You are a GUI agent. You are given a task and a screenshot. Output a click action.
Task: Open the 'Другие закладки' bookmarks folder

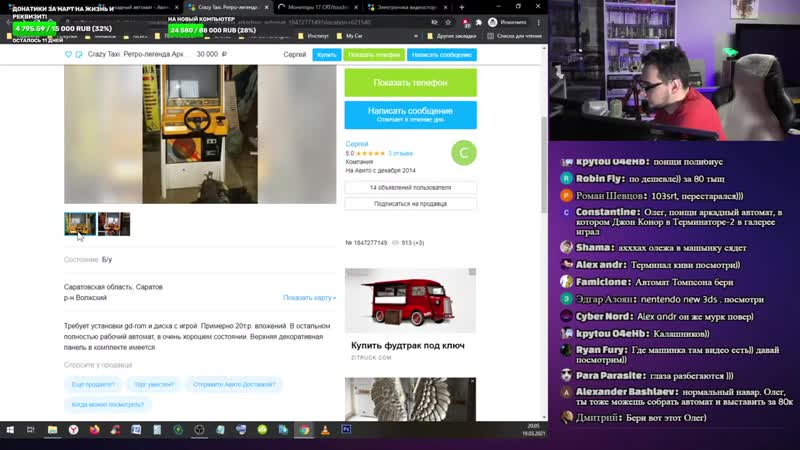(452, 36)
